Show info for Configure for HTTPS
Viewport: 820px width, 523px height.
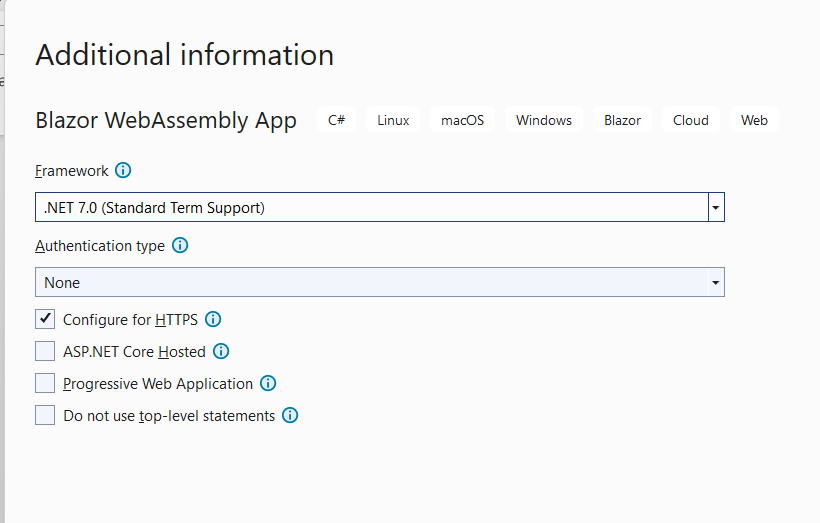pyautogui.click(x=213, y=320)
